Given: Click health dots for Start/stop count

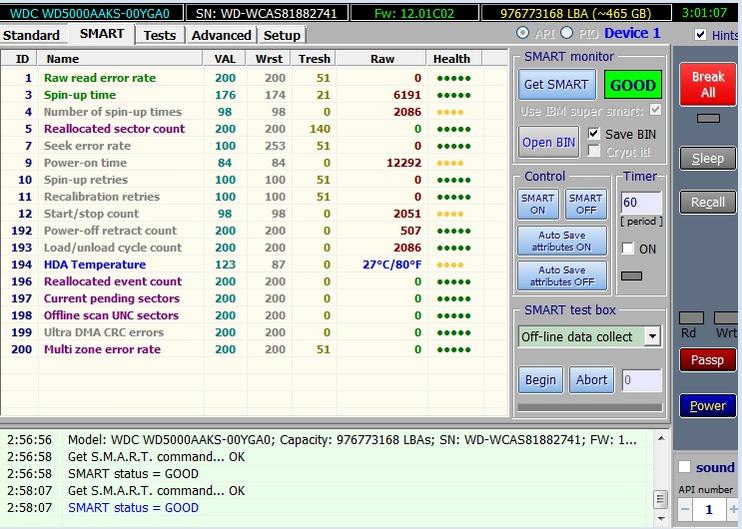Looking at the screenshot, I should coord(450,214).
